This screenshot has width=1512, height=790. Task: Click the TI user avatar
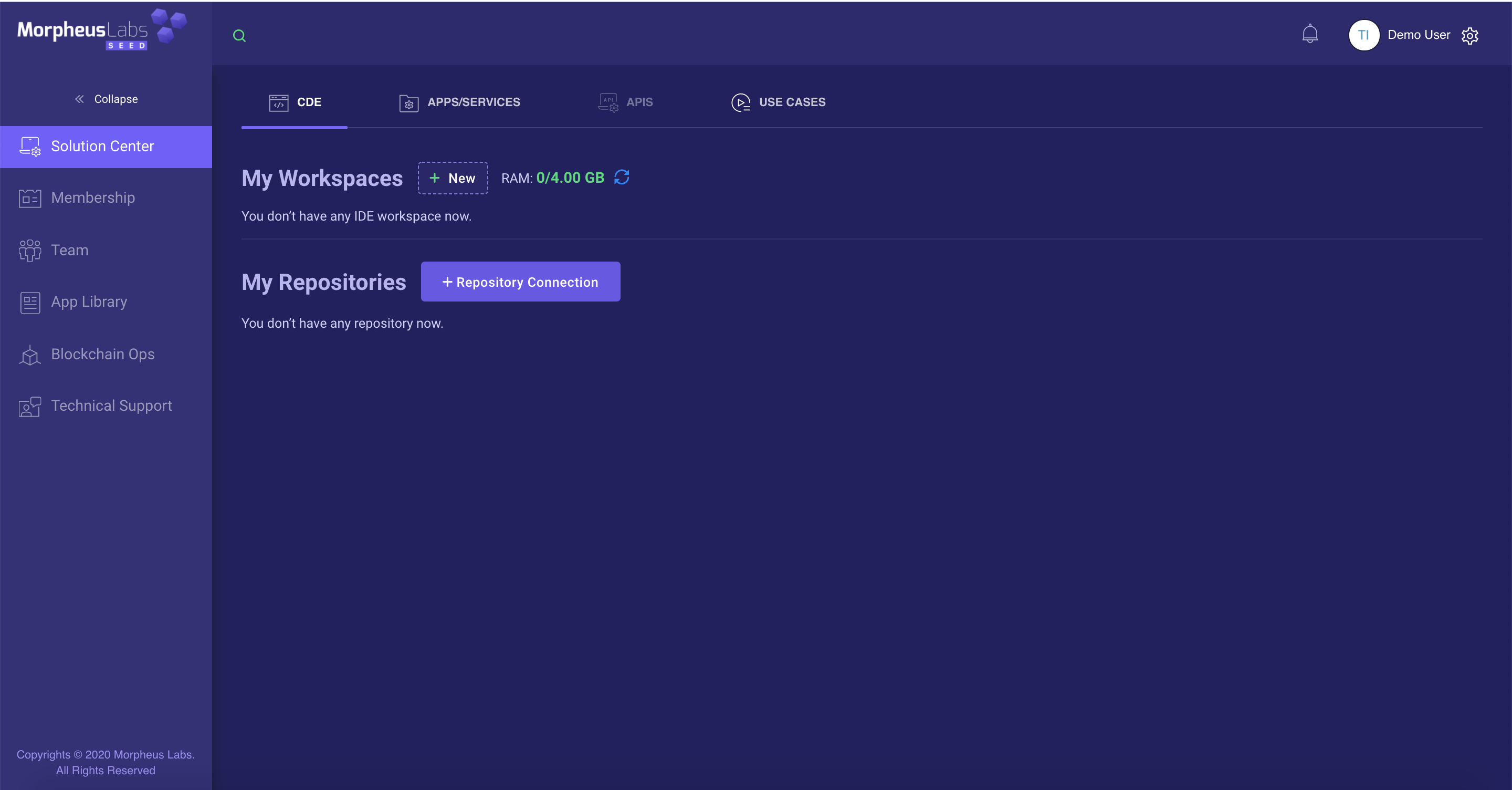[1363, 35]
